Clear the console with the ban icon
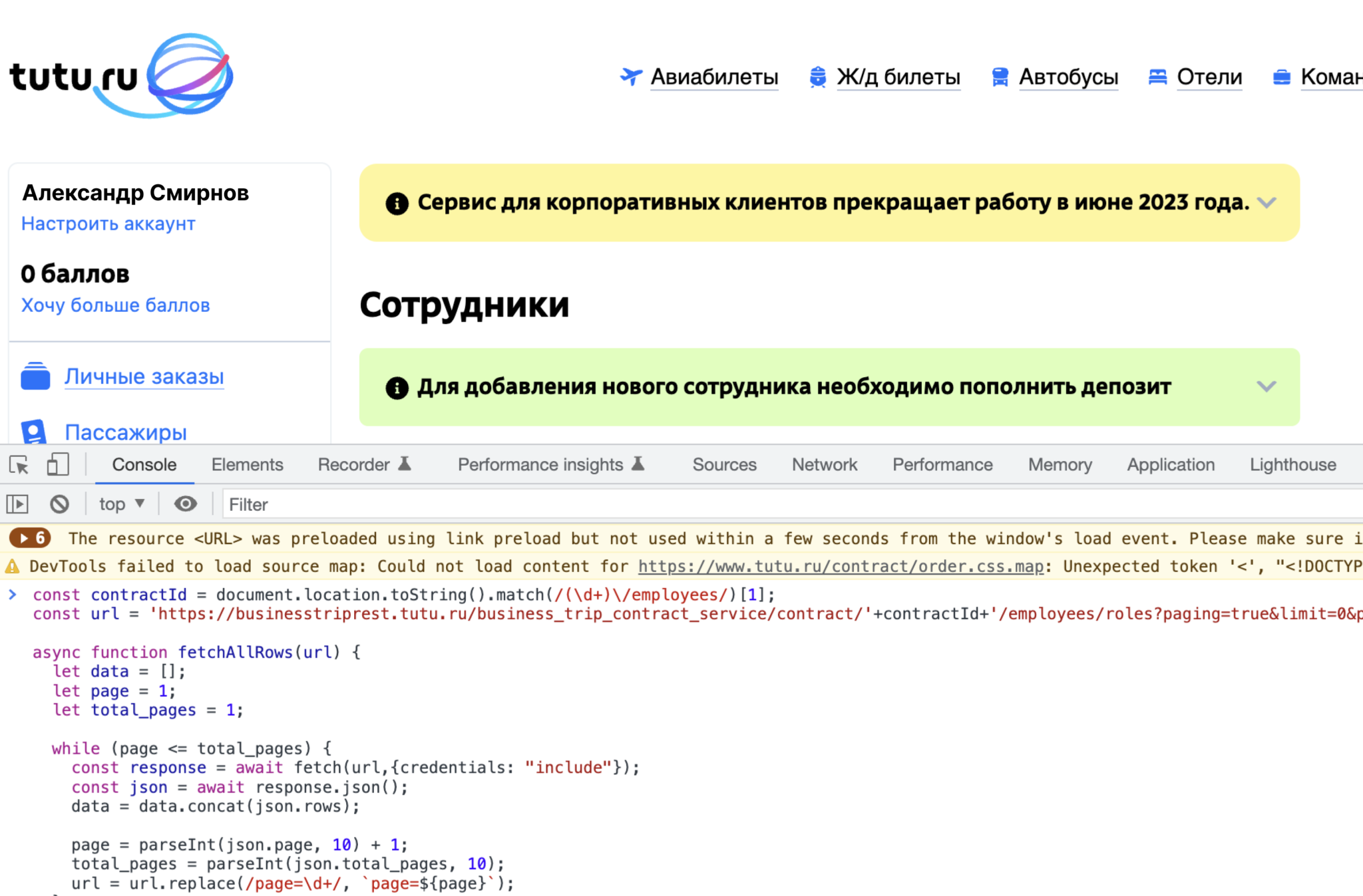 [59, 504]
